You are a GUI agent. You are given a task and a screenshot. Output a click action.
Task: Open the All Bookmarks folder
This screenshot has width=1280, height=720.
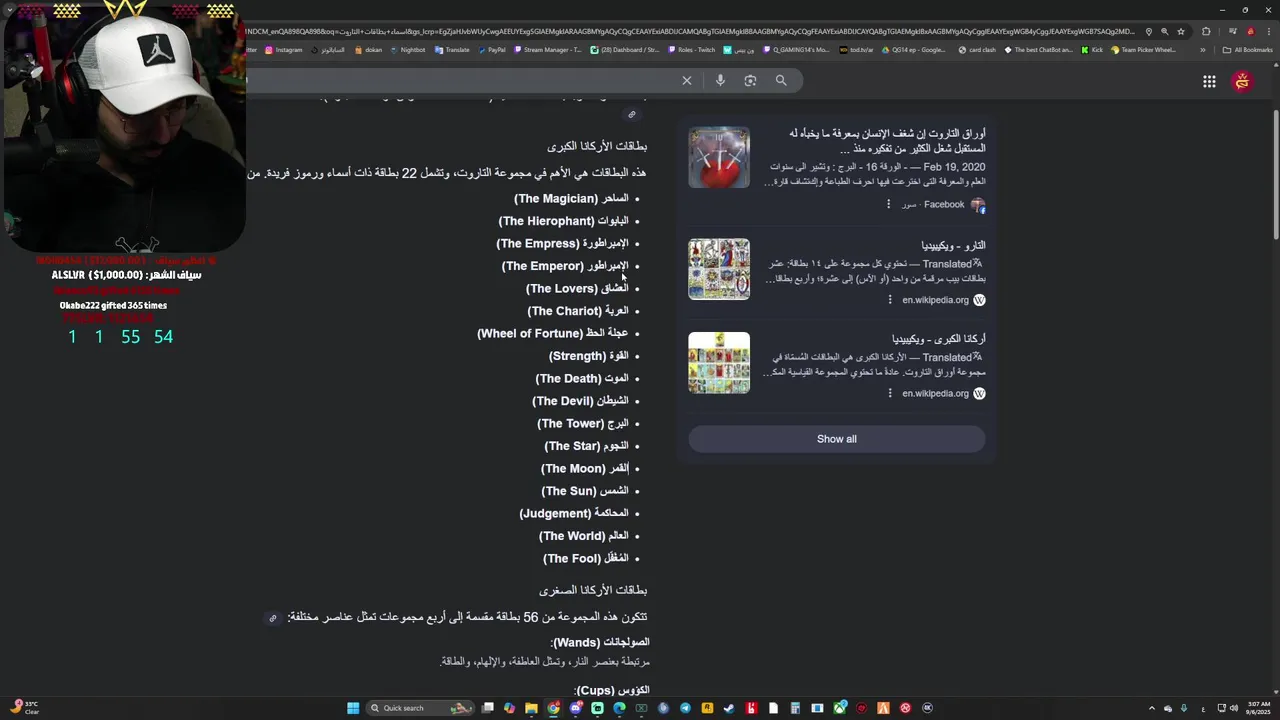pyautogui.click(x=1247, y=50)
